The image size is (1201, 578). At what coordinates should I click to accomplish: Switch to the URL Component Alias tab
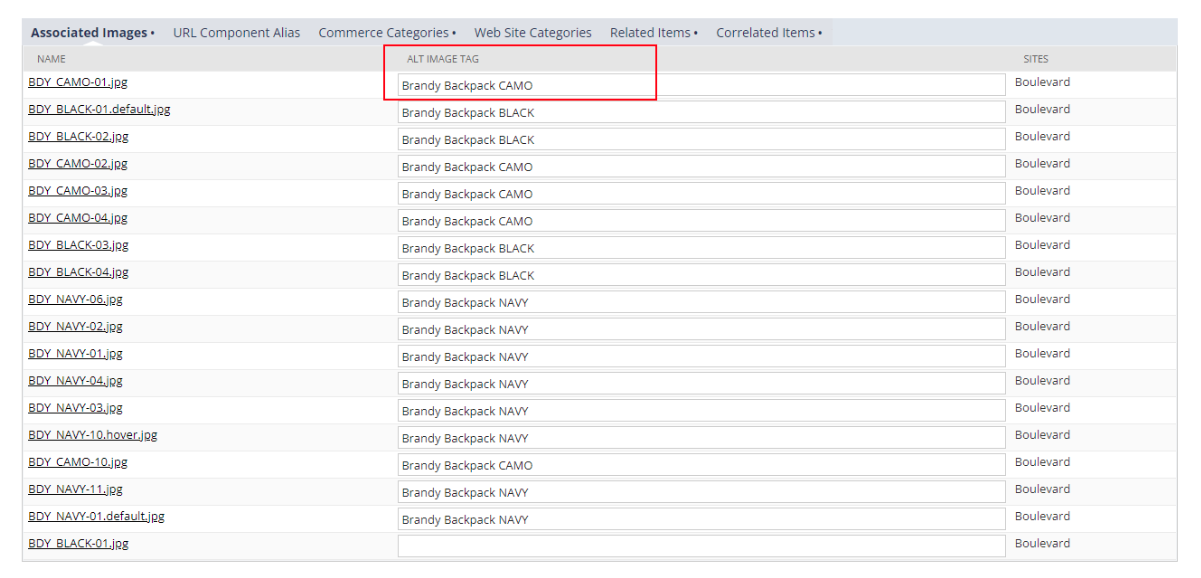[x=236, y=33]
